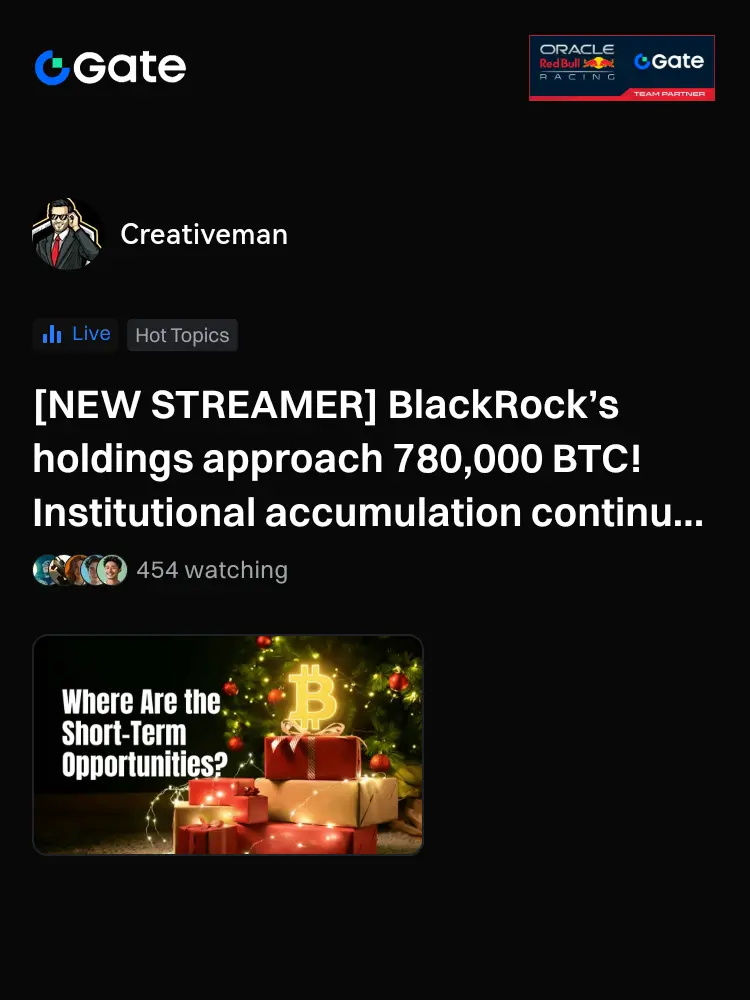
Task: Click the glowing Bitcoin symbol in thumbnail
Action: point(311,696)
